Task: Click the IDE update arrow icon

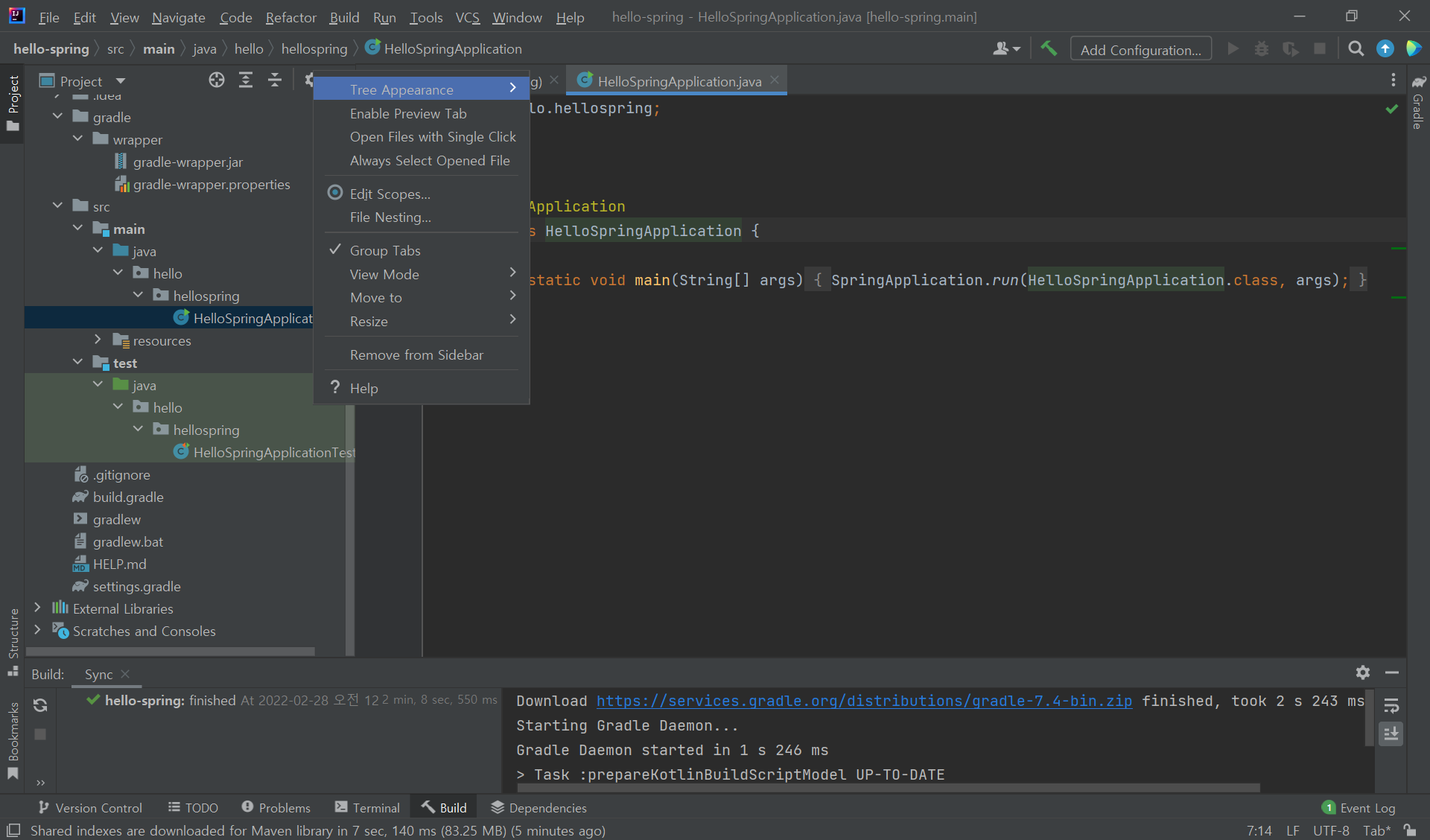Action: pos(1385,49)
